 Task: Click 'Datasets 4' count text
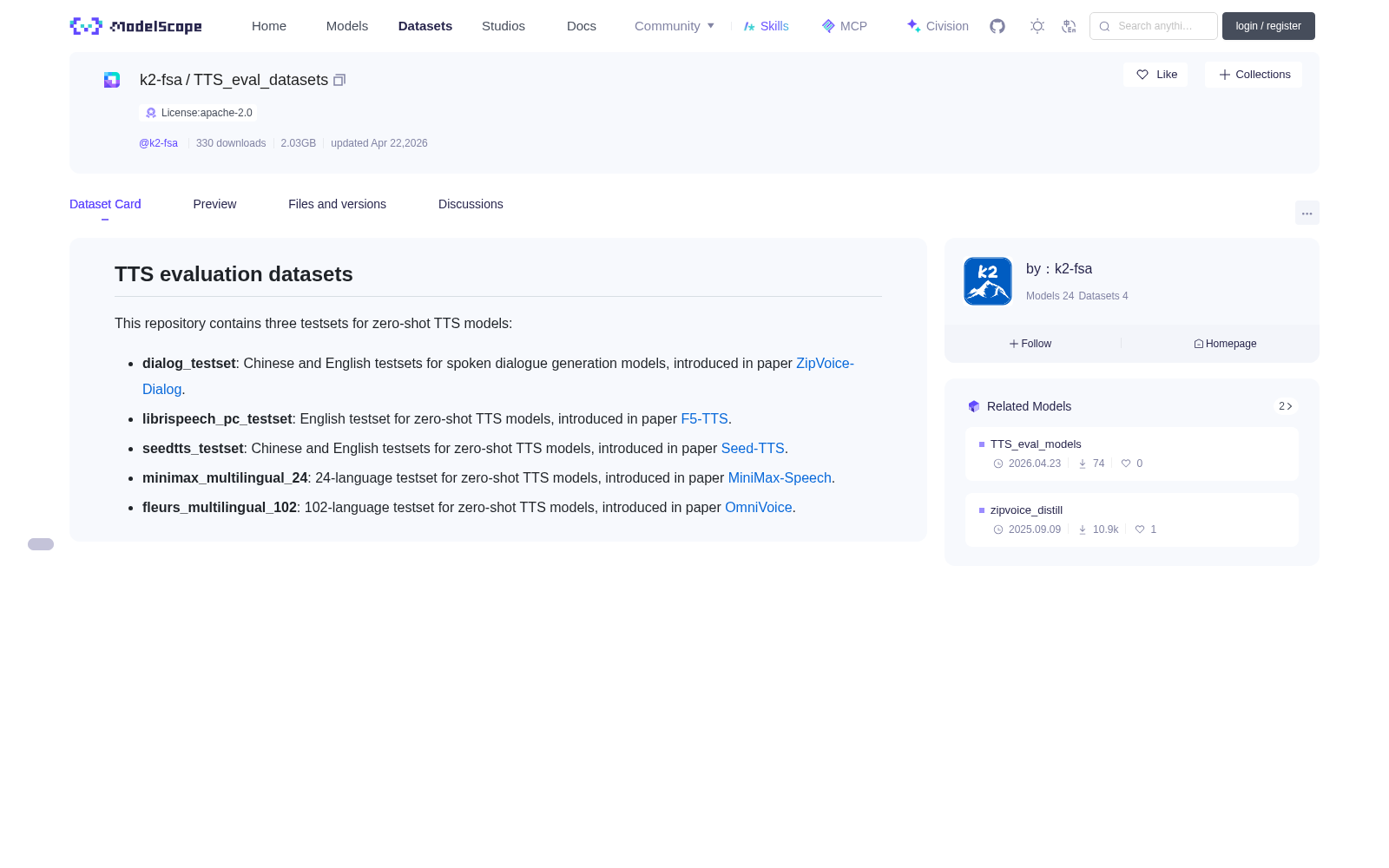(x=1103, y=296)
